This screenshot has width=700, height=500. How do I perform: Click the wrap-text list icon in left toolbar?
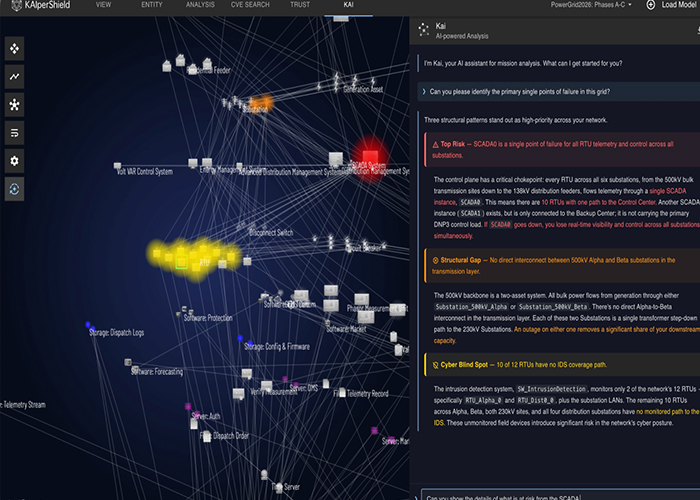tap(14, 133)
